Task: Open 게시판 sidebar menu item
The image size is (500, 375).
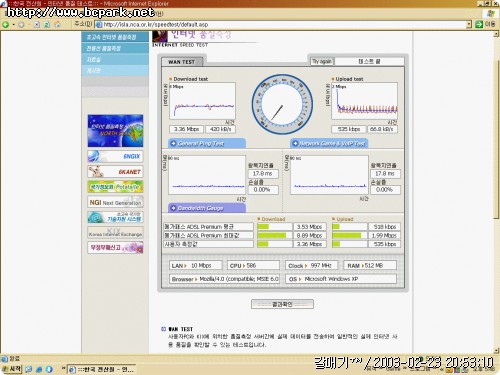Action: click(115, 70)
